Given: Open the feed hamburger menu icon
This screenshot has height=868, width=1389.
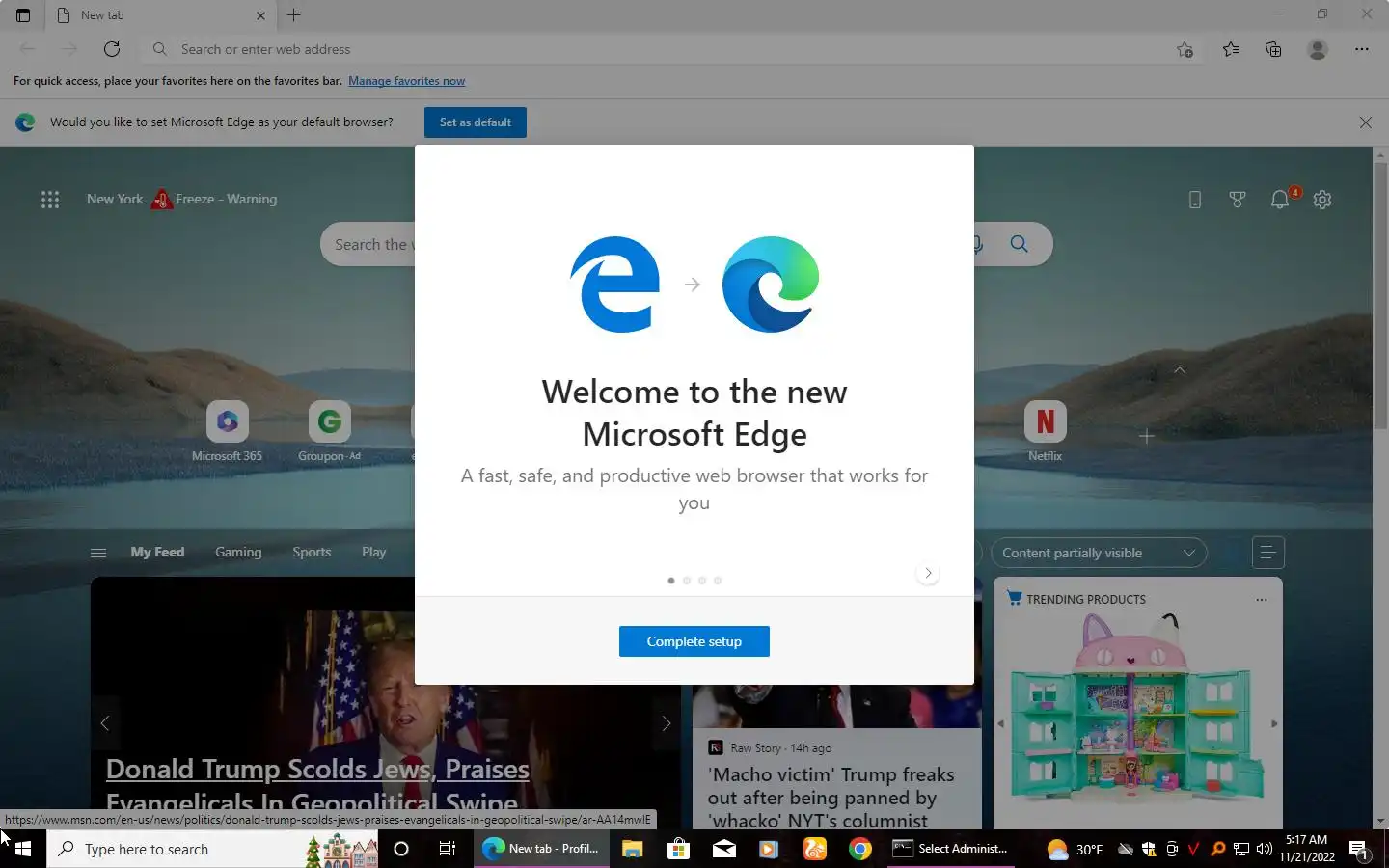Looking at the screenshot, I should pos(98,553).
